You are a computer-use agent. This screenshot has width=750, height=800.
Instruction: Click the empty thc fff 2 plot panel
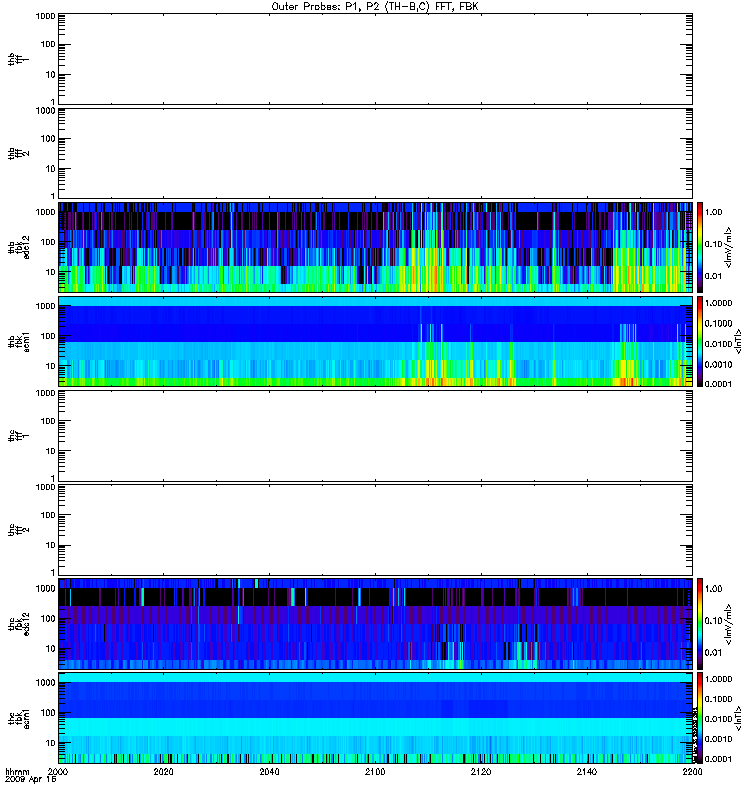coord(375,530)
